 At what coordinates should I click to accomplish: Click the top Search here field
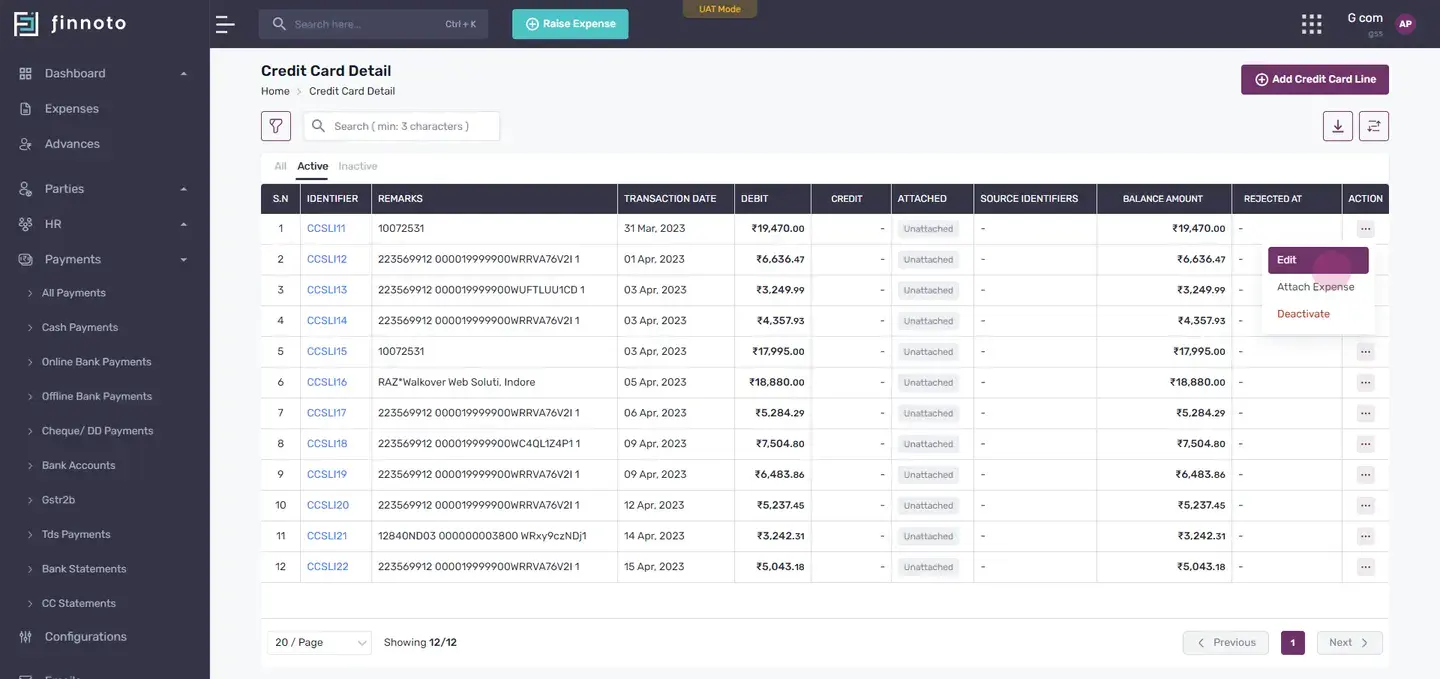(x=373, y=24)
